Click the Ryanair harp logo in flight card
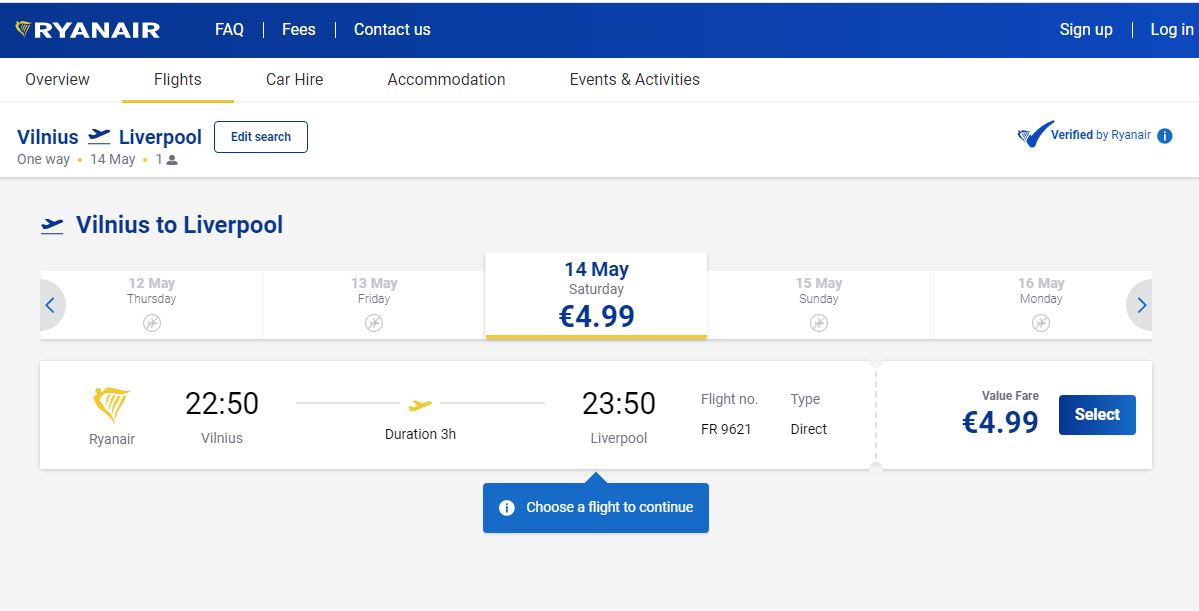Screen dimensions: 1199x611 112,405
